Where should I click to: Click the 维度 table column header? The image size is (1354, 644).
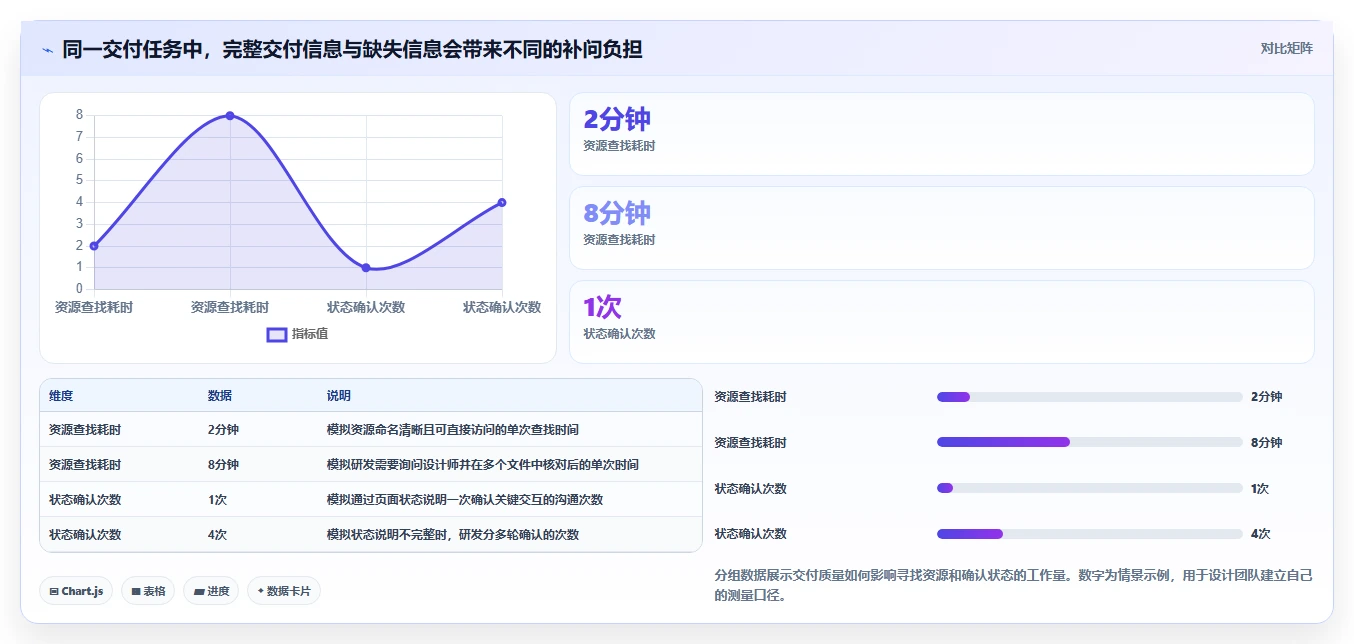coord(61,396)
